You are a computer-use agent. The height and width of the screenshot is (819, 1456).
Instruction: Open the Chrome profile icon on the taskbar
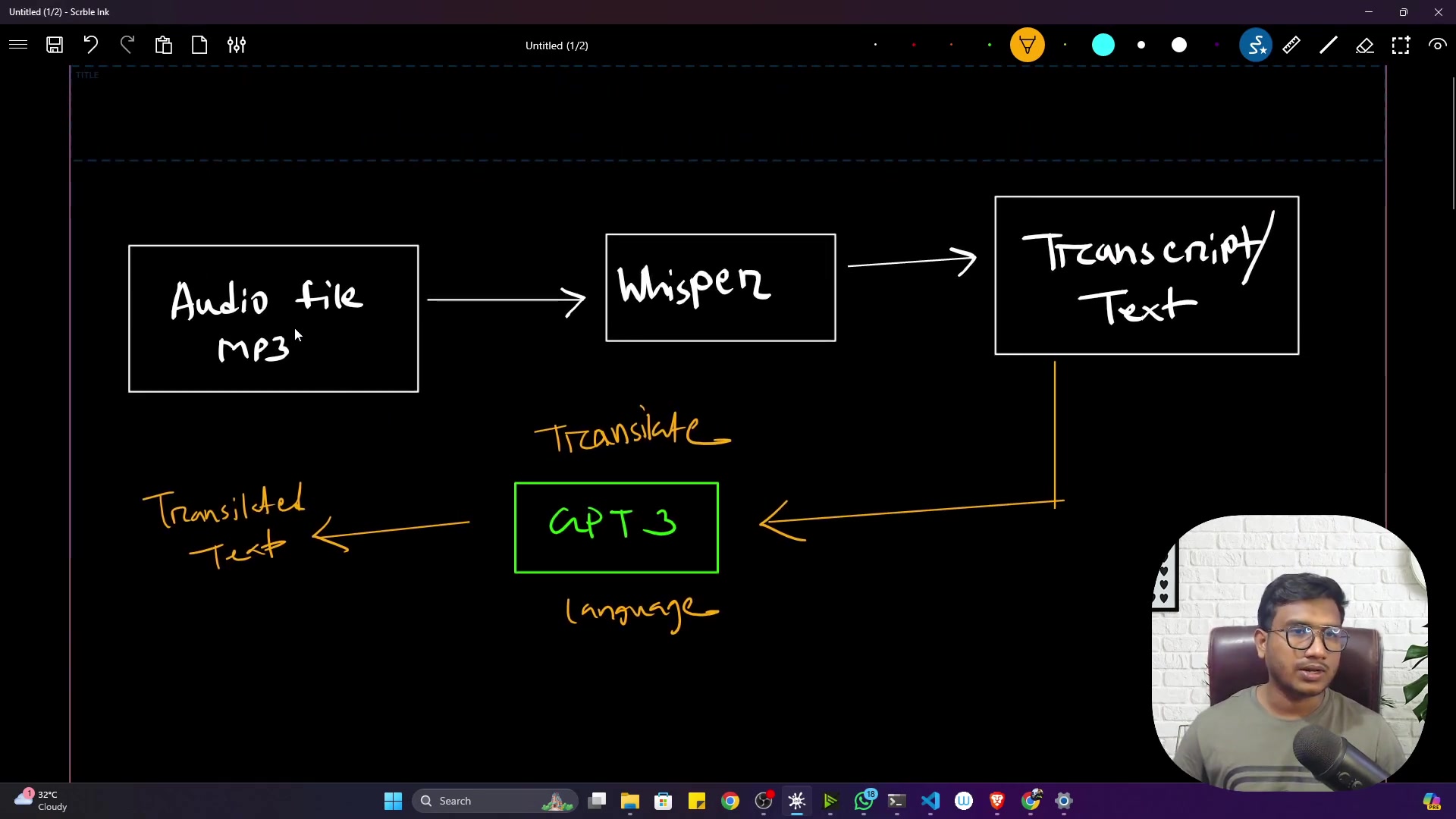click(1031, 801)
